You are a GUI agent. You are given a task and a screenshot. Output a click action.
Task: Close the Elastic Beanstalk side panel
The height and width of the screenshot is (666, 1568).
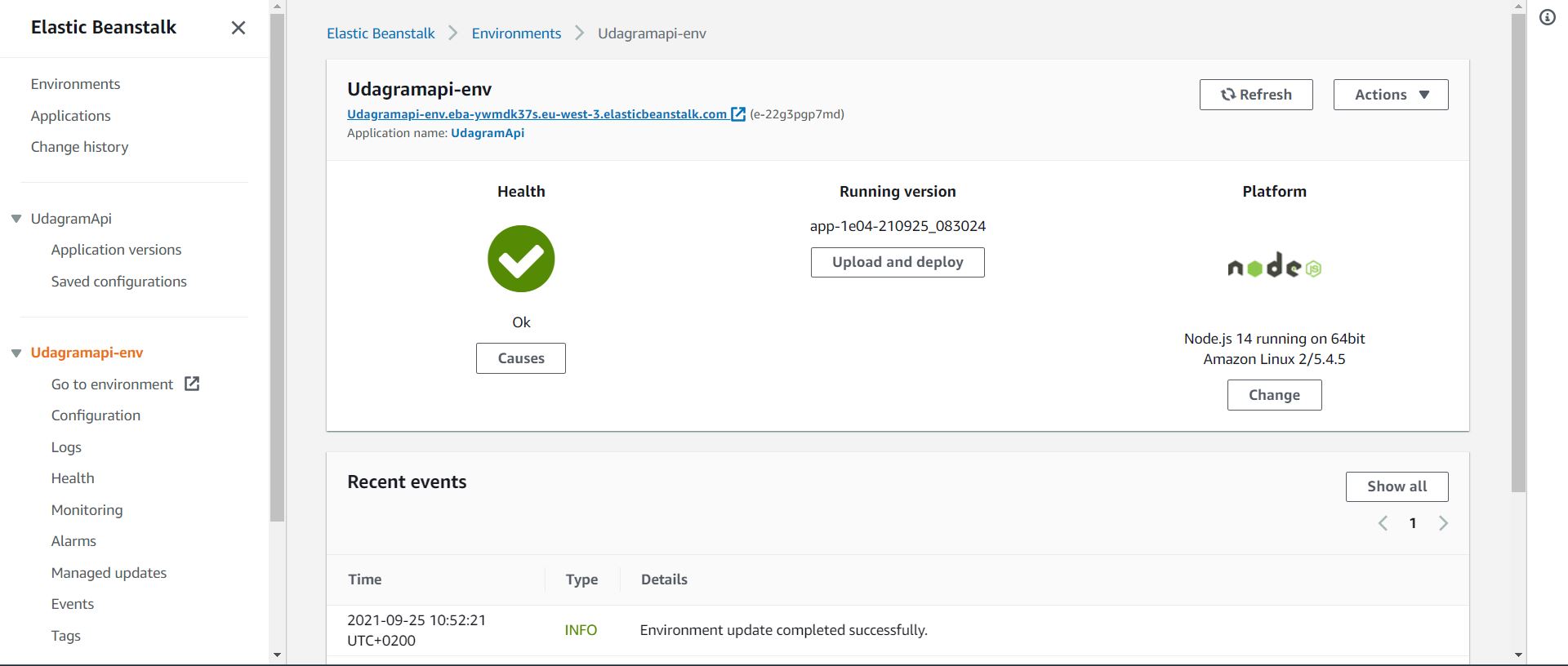click(238, 28)
